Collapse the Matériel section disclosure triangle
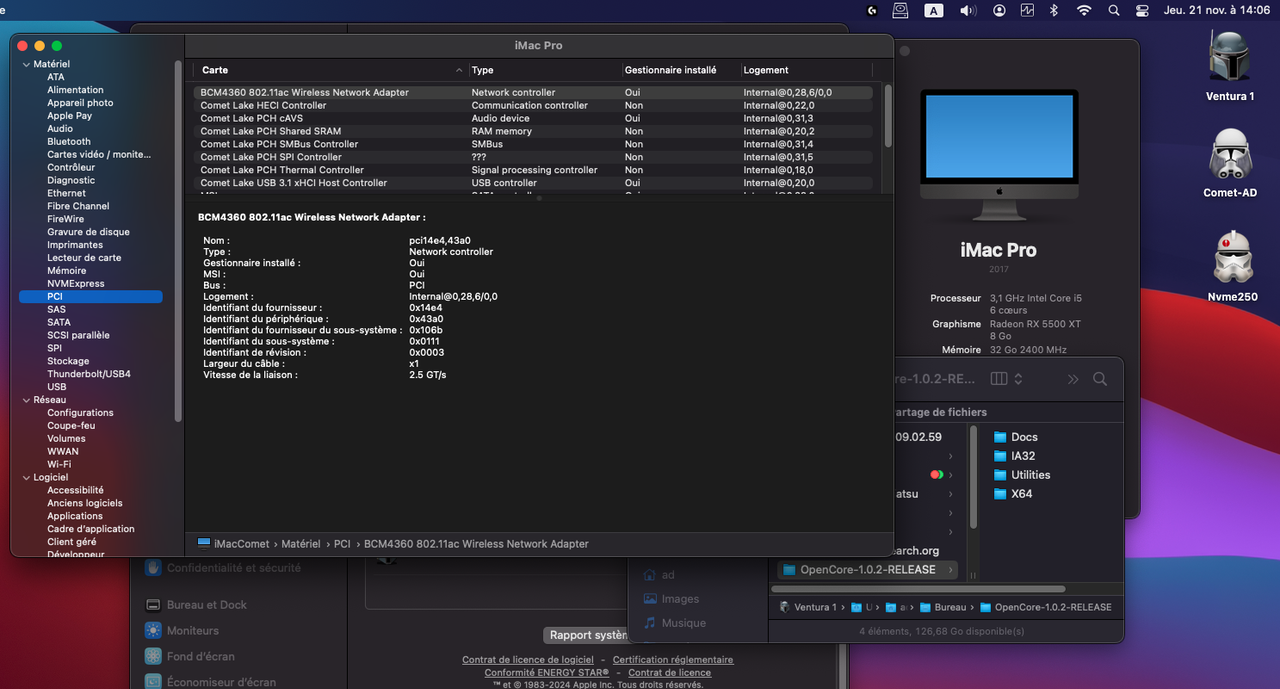The height and width of the screenshot is (689, 1280). click(x=26, y=64)
